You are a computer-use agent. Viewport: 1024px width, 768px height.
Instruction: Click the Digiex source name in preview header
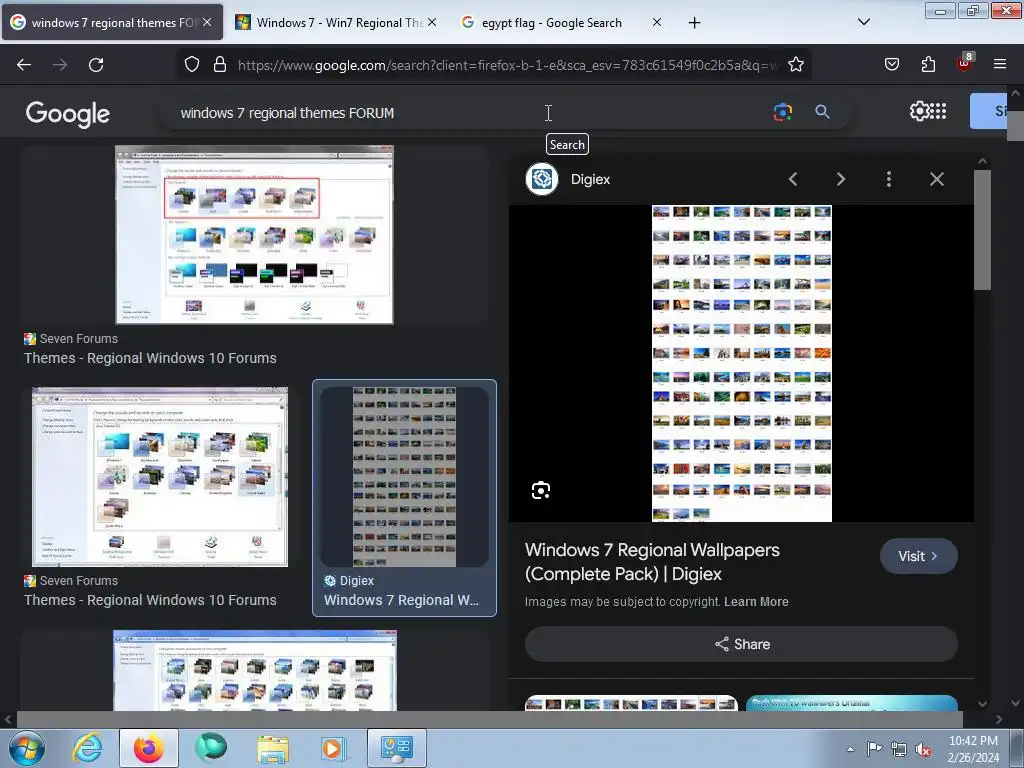pyautogui.click(x=590, y=179)
